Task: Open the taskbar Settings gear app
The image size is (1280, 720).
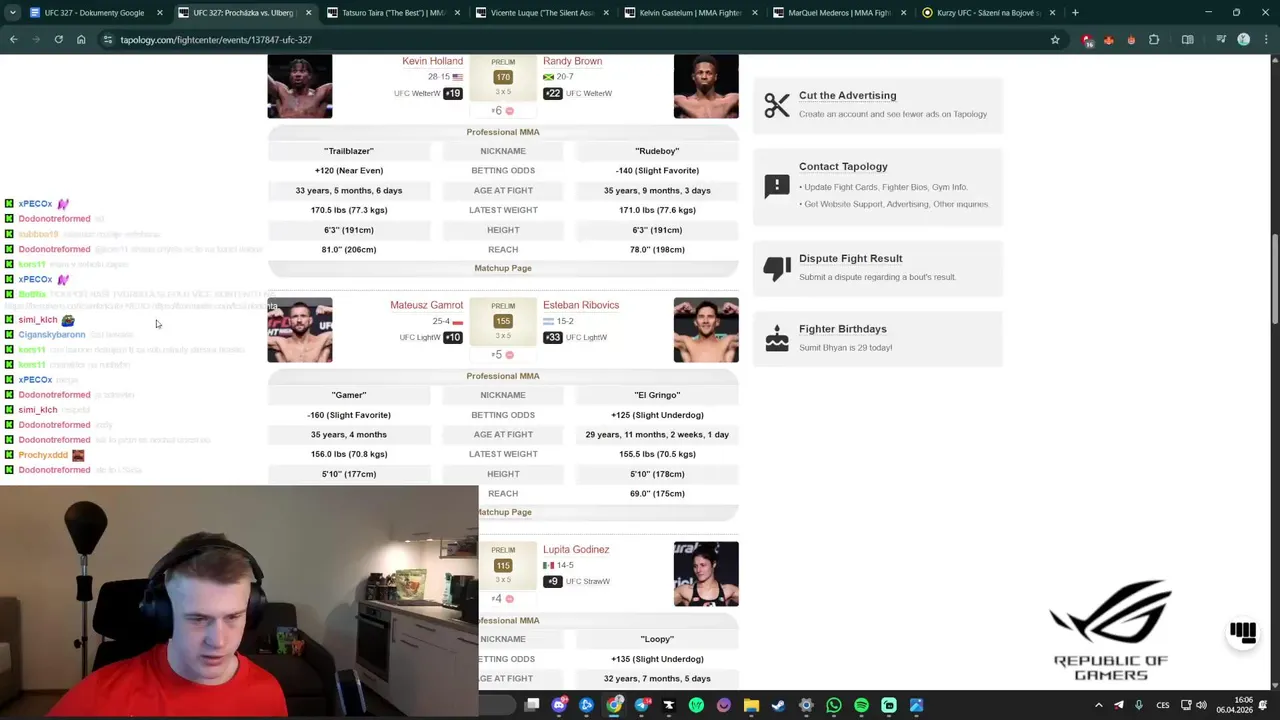Action: [x=806, y=705]
